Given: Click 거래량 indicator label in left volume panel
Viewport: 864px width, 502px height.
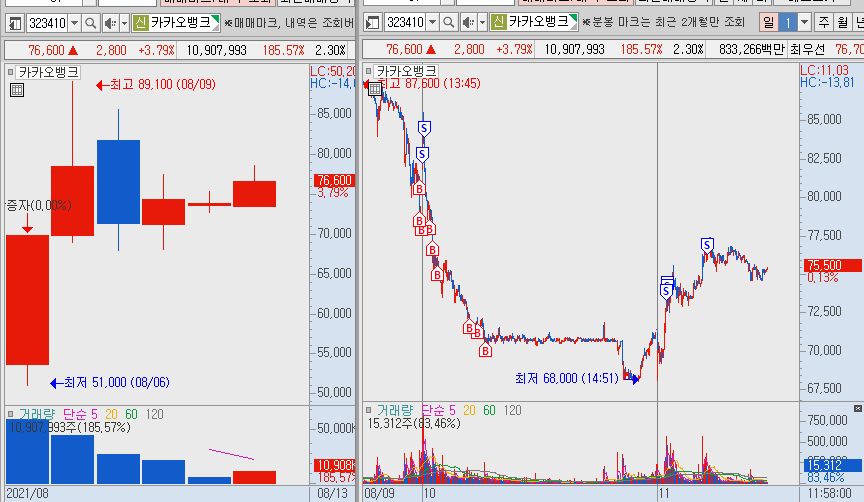Looking at the screenshot, I should point(38,414).
